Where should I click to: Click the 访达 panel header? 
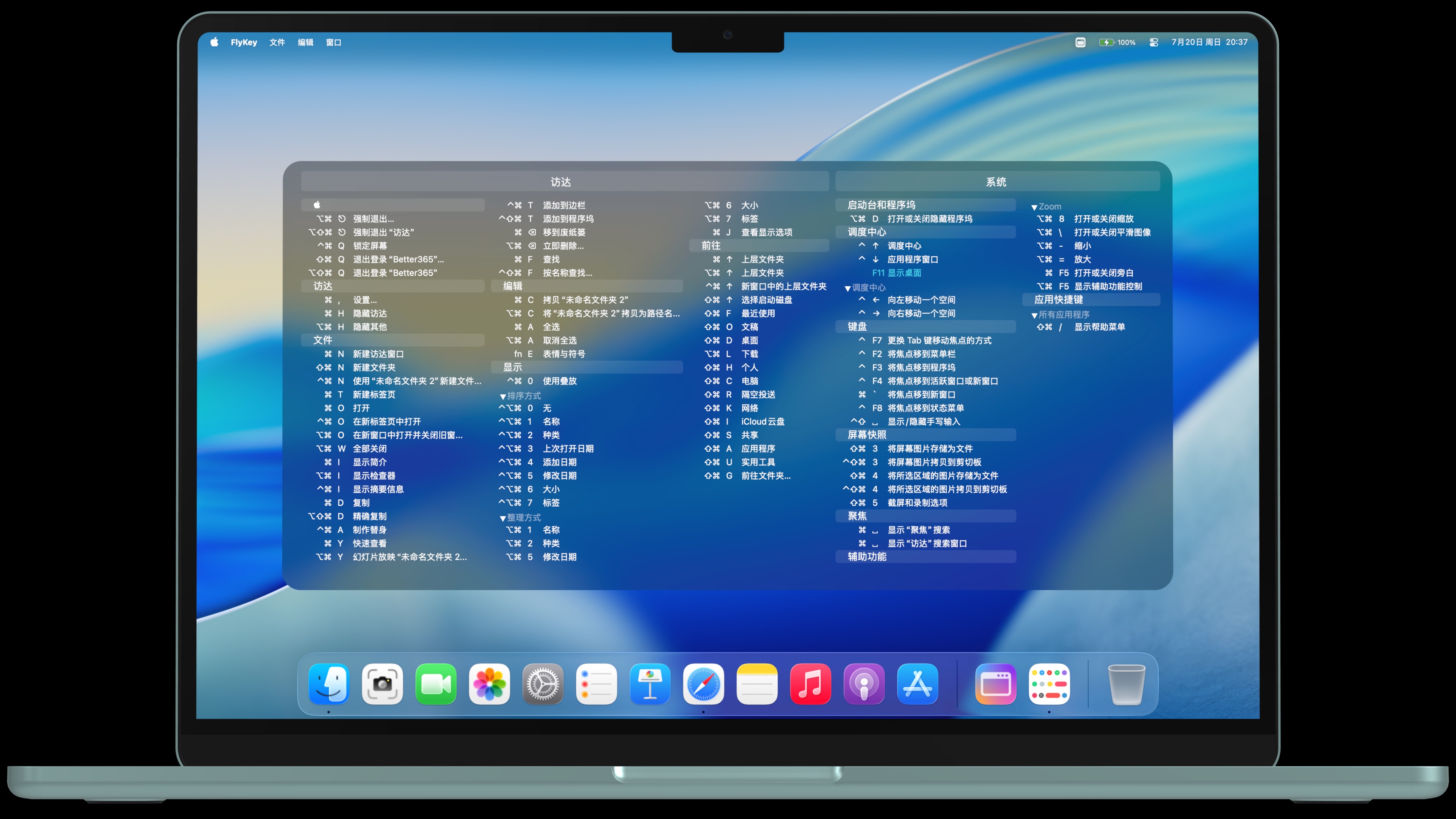[561, 182]
